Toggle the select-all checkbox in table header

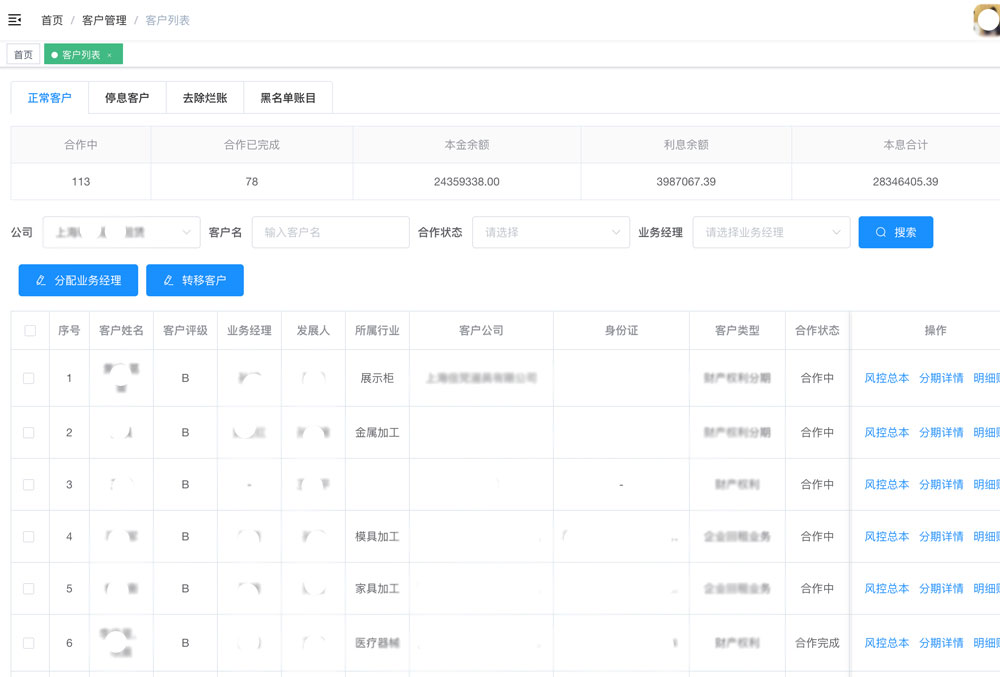click(x=30, y=330)
